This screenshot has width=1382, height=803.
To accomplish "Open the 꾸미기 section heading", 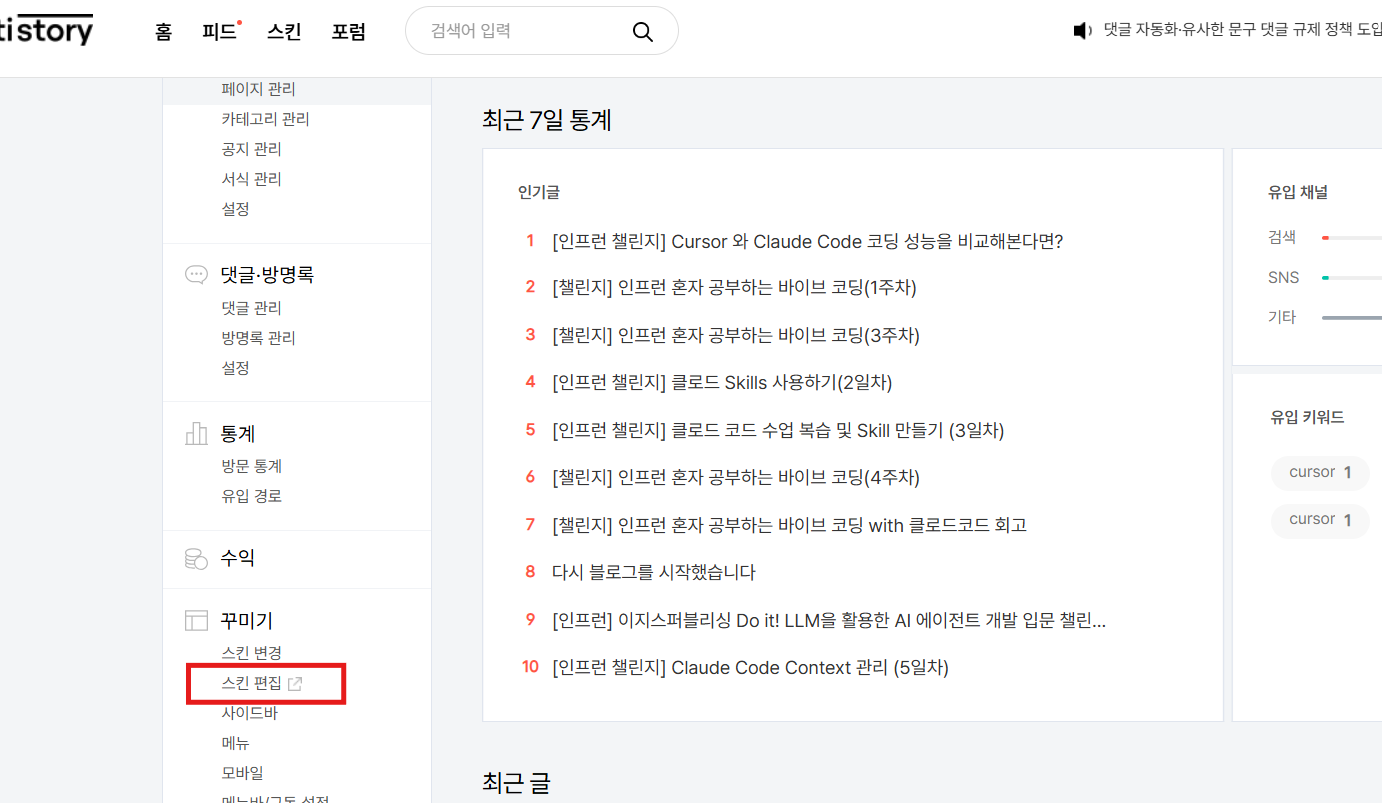I will coord(247,621).
